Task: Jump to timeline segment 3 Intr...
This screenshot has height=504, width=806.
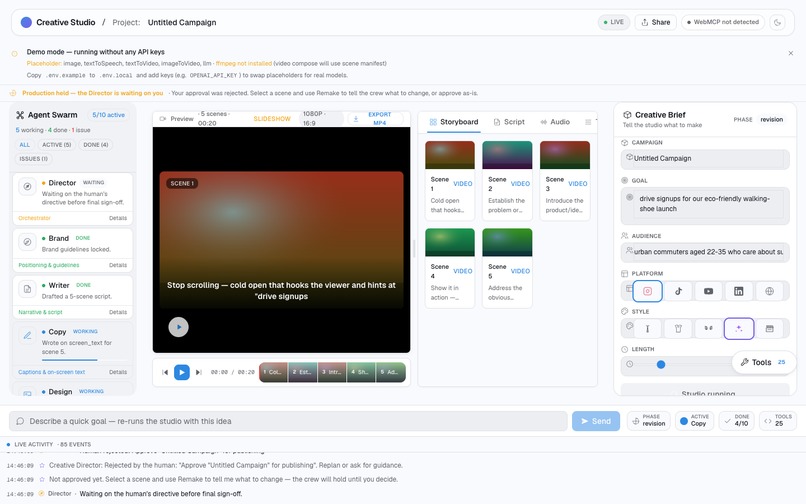Action: (x=332, y=372)
